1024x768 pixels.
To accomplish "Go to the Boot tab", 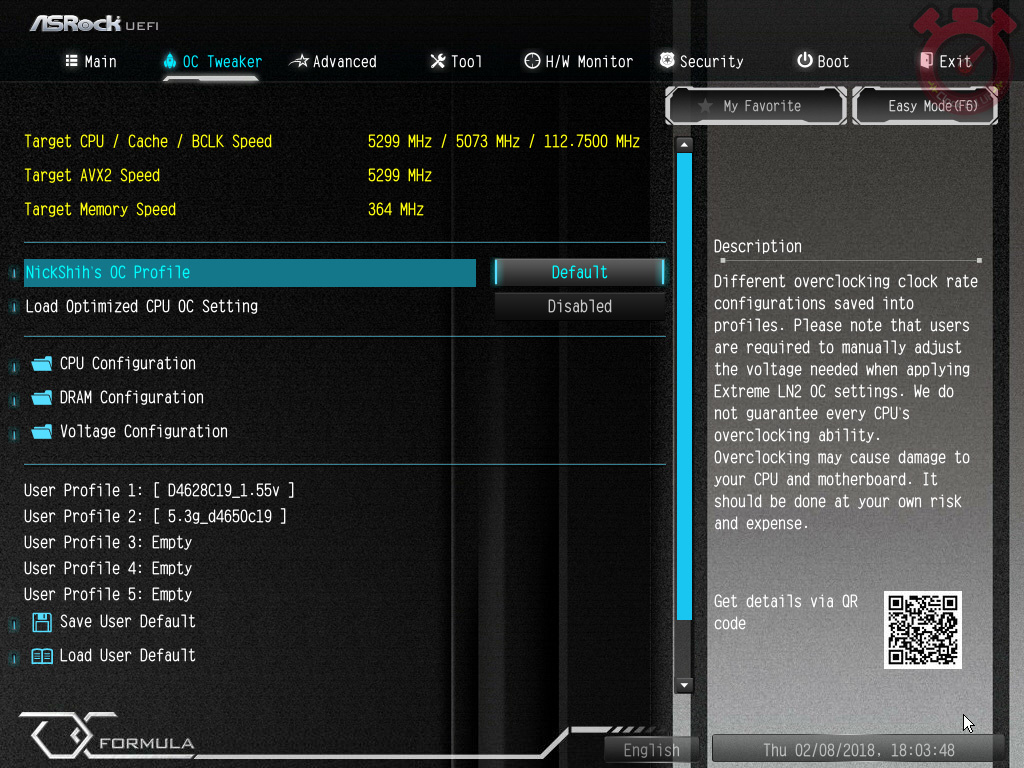I will [x=822, y=62].
